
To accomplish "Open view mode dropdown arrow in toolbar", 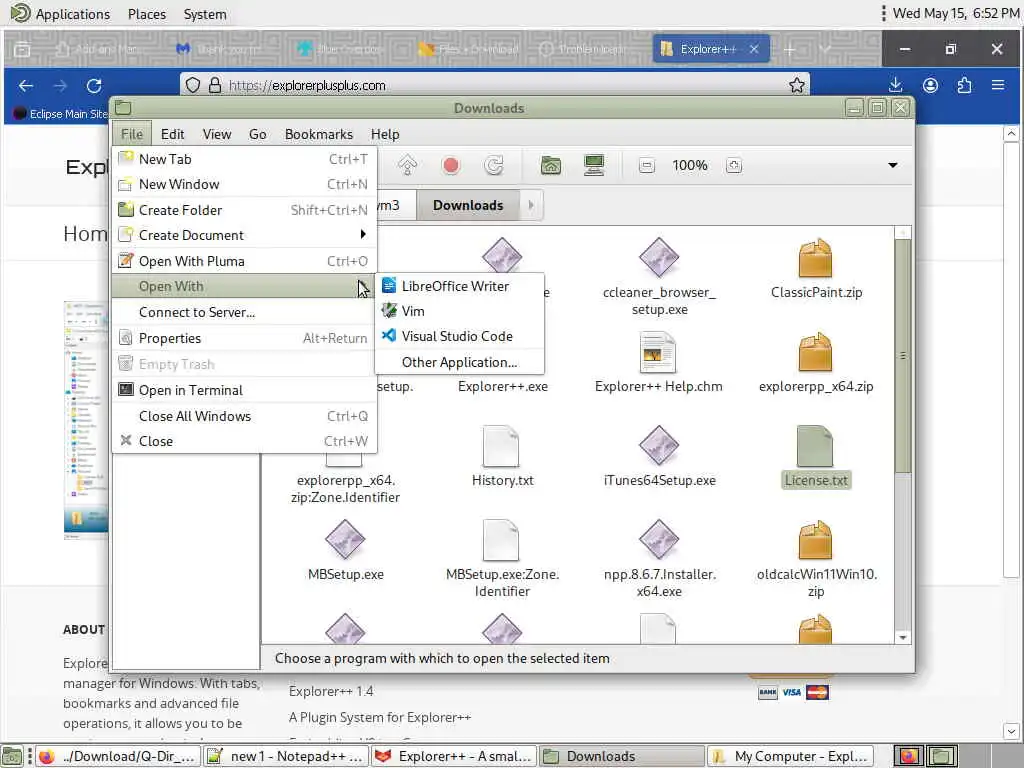I will tap(893, 165).
